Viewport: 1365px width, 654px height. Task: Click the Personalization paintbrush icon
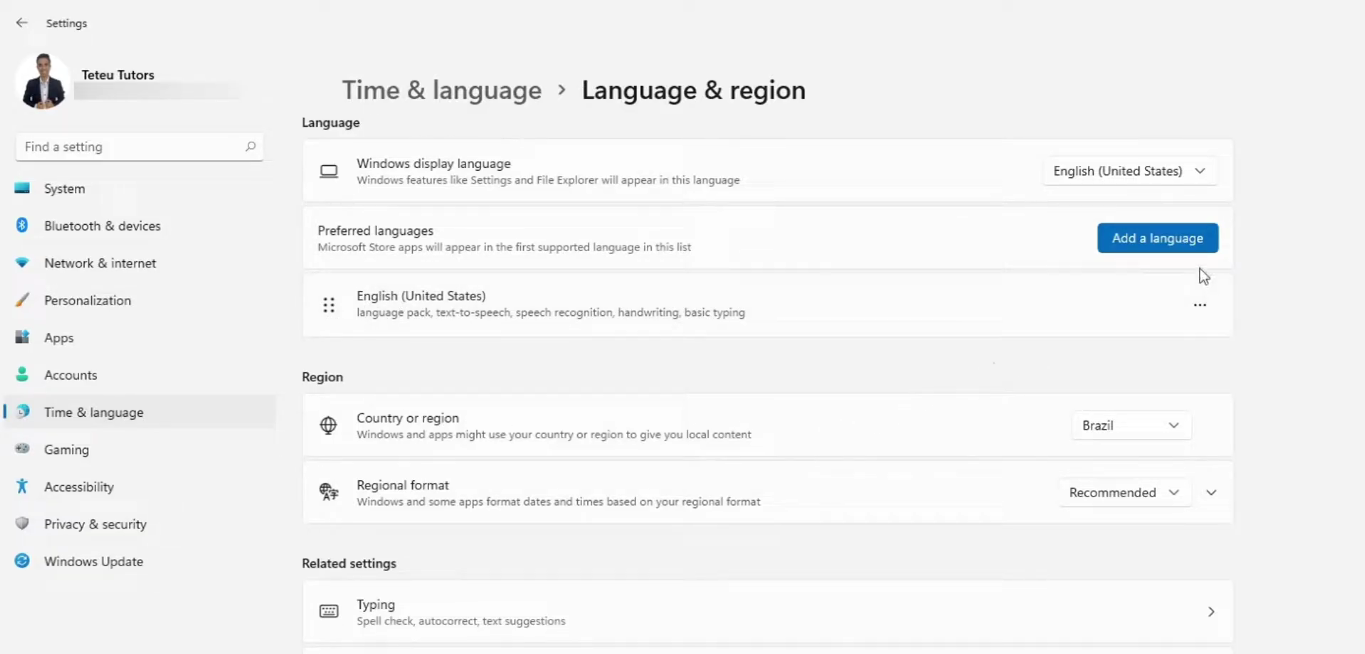[x=22, y=300]
